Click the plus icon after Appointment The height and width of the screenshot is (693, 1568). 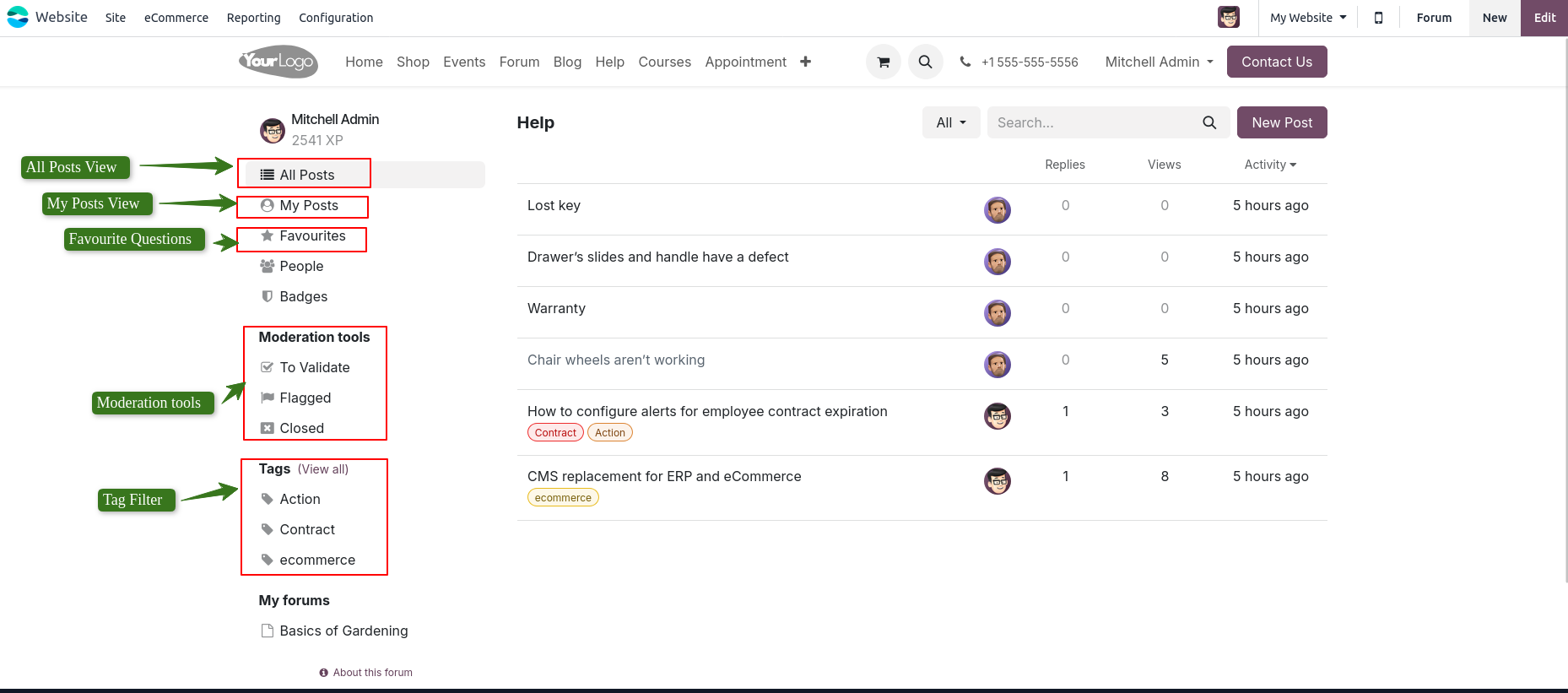(x=805, y=62)
